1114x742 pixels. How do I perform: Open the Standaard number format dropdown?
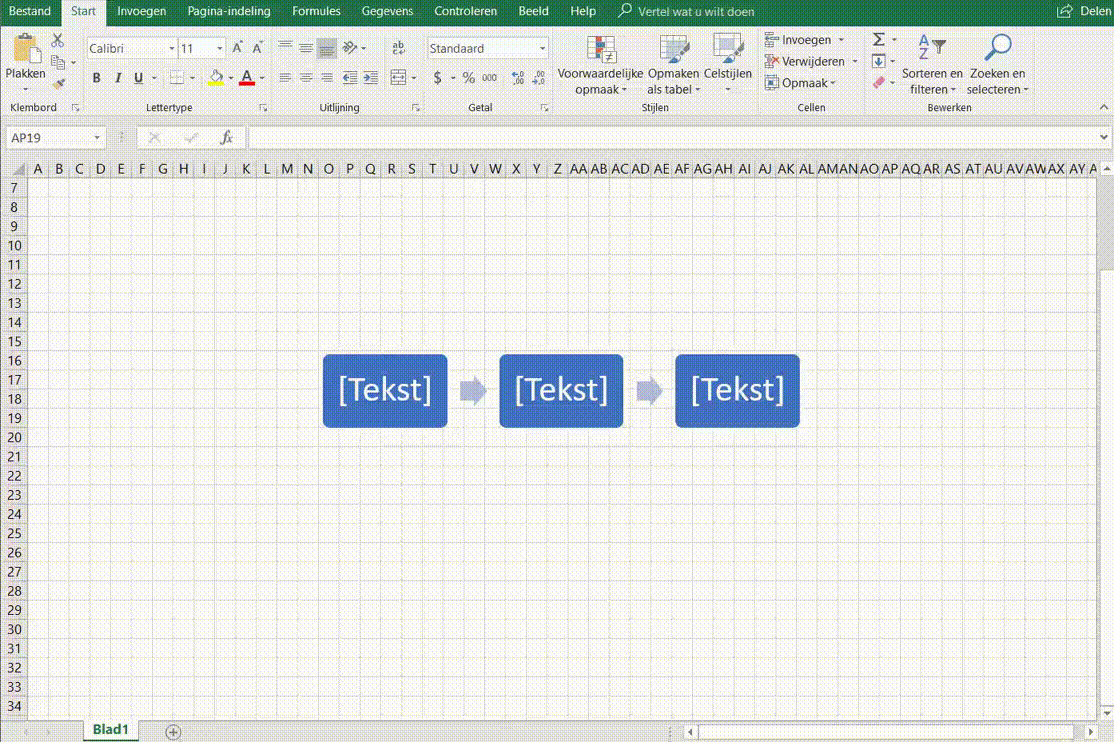[x=542, y=48]
